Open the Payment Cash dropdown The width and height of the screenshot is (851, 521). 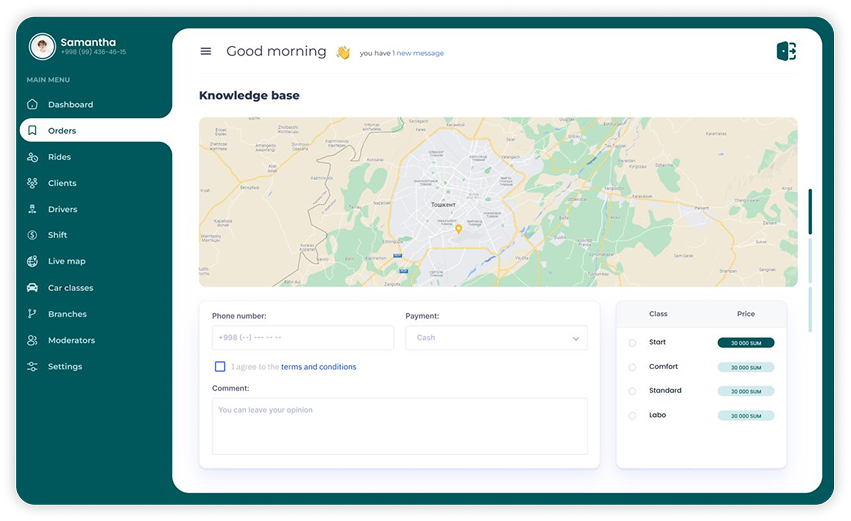point(496,338)
